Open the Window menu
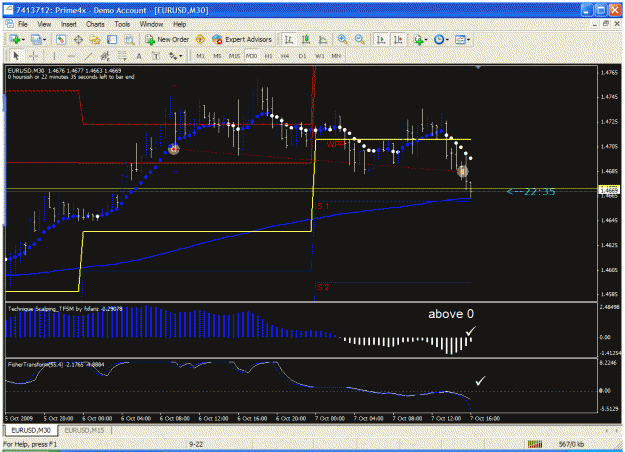Screen dimensions: 625x452 point(151,24)
